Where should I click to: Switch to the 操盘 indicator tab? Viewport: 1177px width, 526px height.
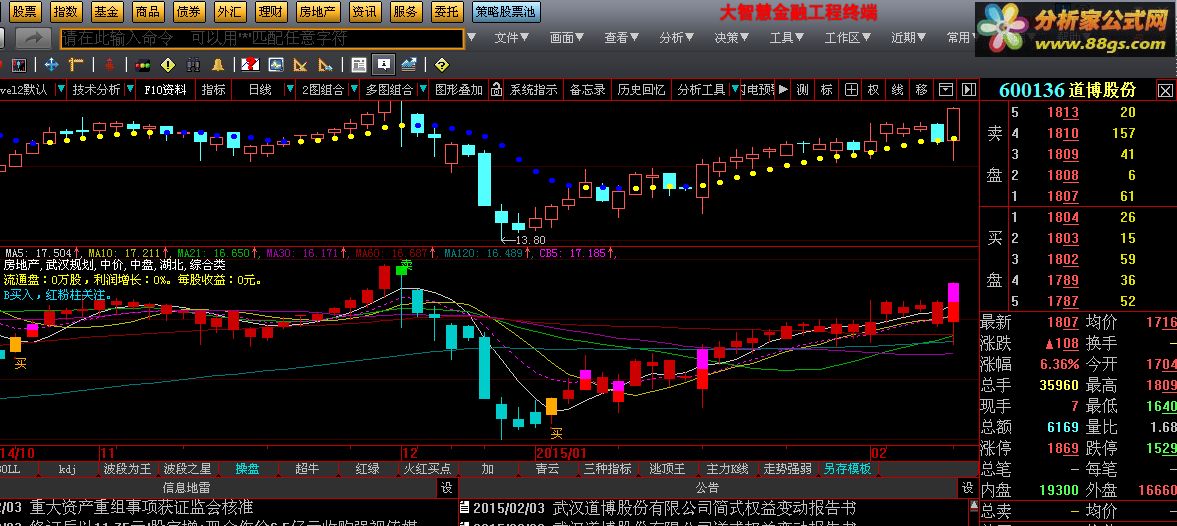pyautogui.click(x=248, y=469)
